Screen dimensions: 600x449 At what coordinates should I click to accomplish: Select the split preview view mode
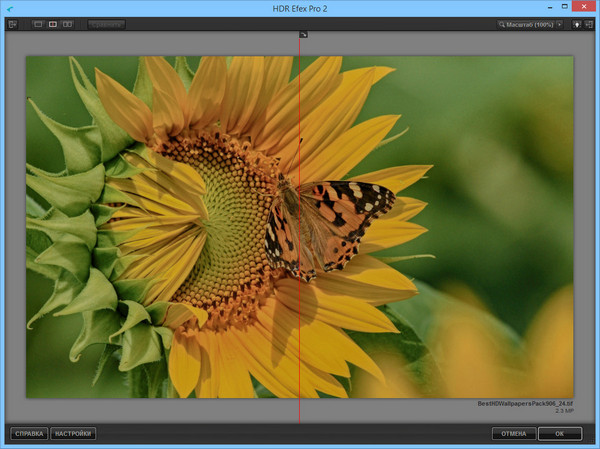(x=52, y=24)
